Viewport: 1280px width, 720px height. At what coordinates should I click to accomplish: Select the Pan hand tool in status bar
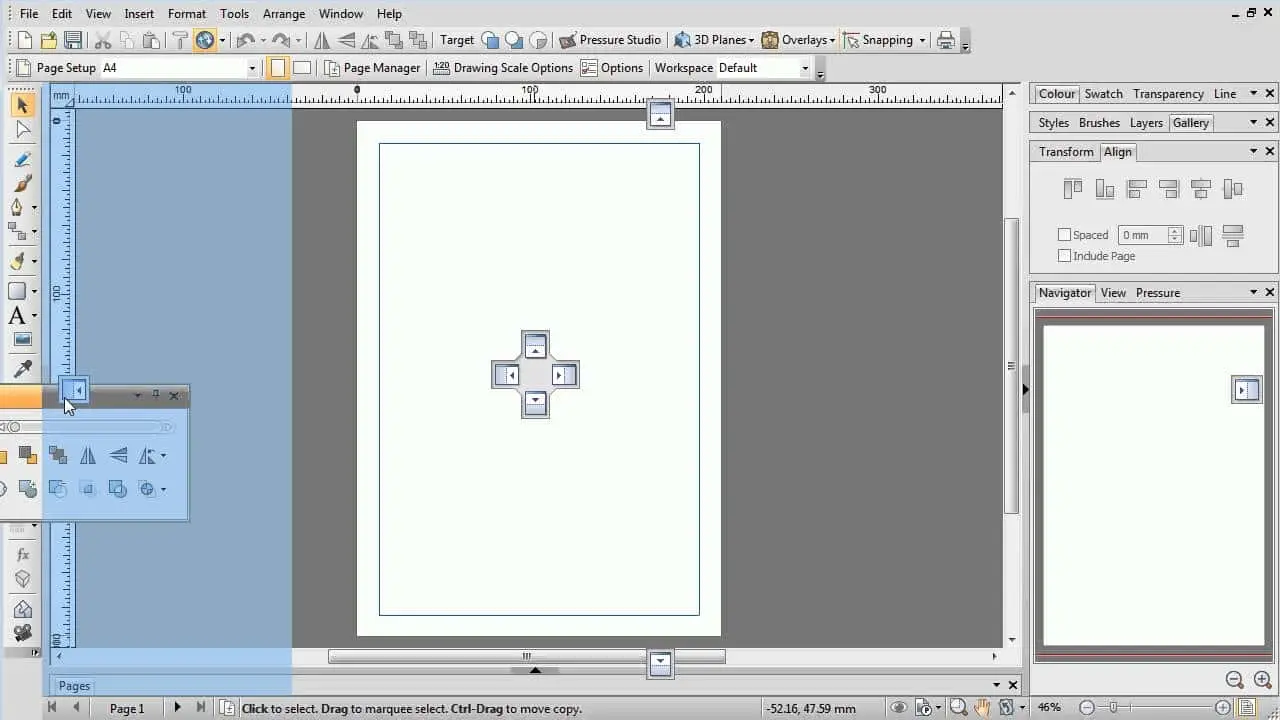coord(983,708)
